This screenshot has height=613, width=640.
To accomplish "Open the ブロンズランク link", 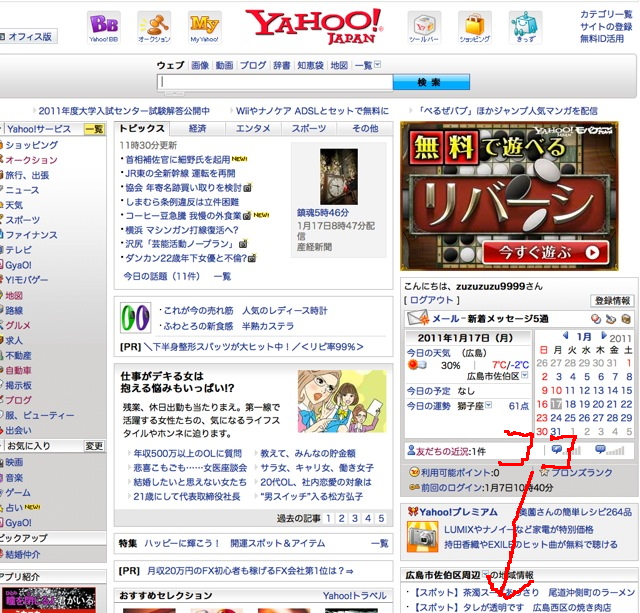I will [x=582, y=472].
